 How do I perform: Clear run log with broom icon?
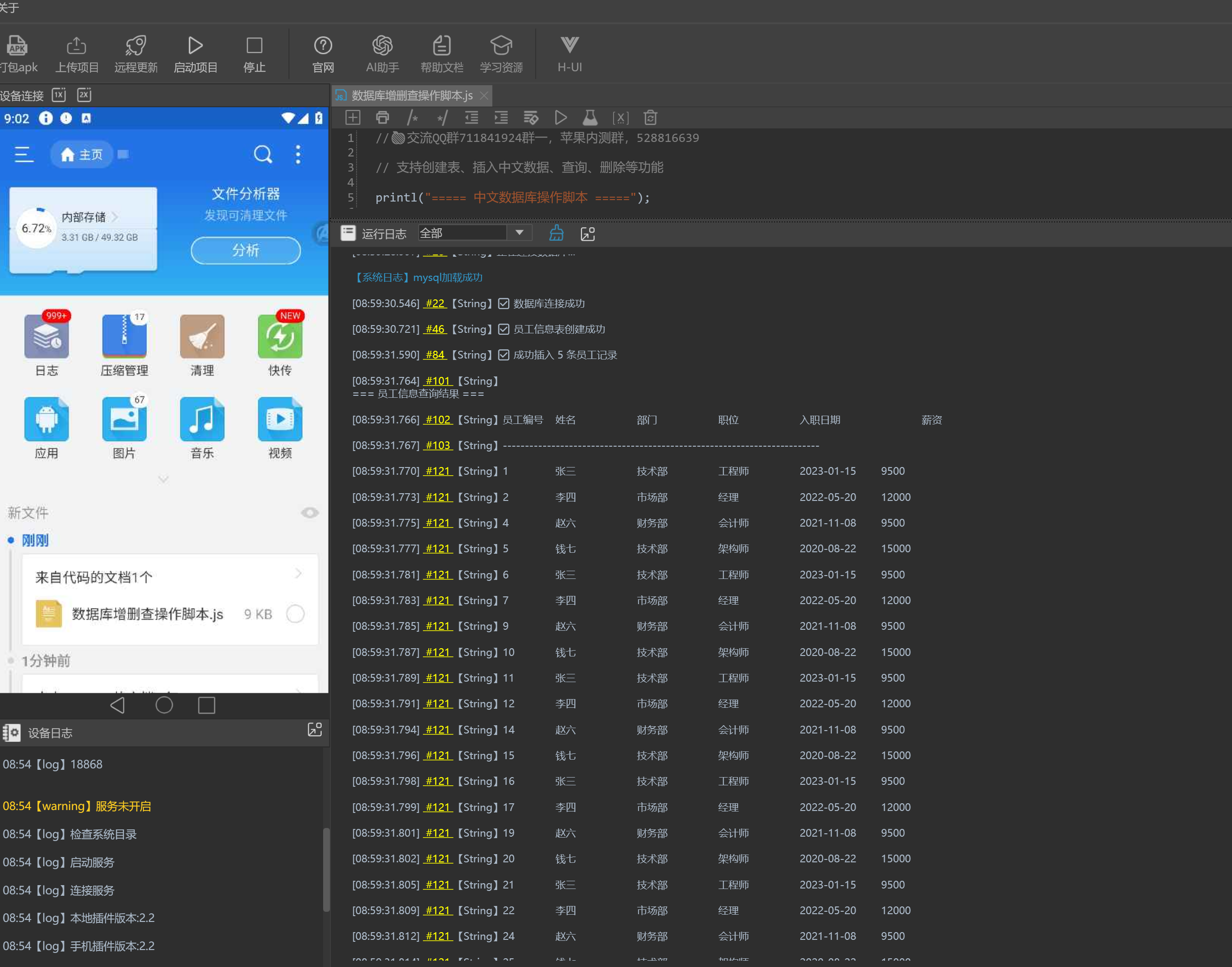tap(556, 233)
